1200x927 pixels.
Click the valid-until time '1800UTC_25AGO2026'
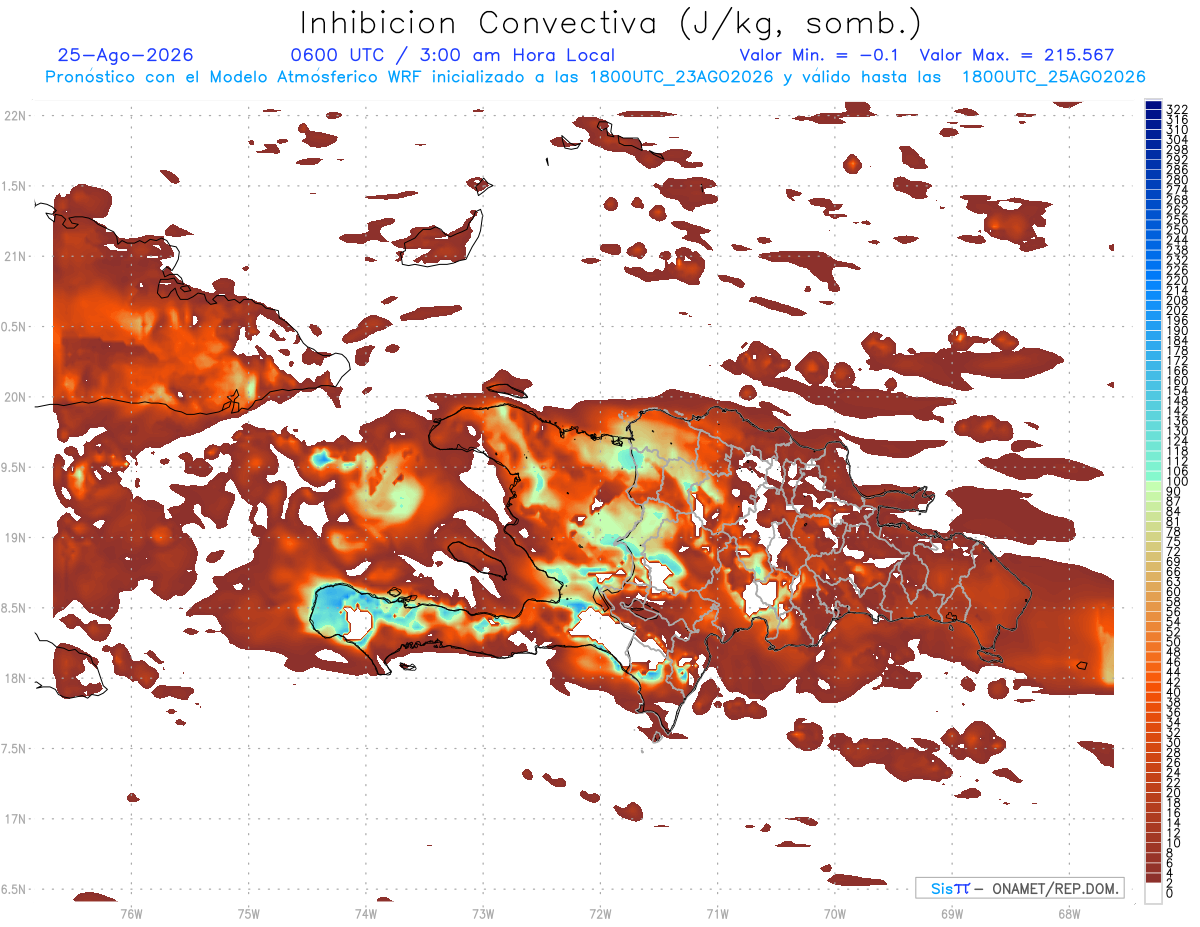(x=1053, y=77)
